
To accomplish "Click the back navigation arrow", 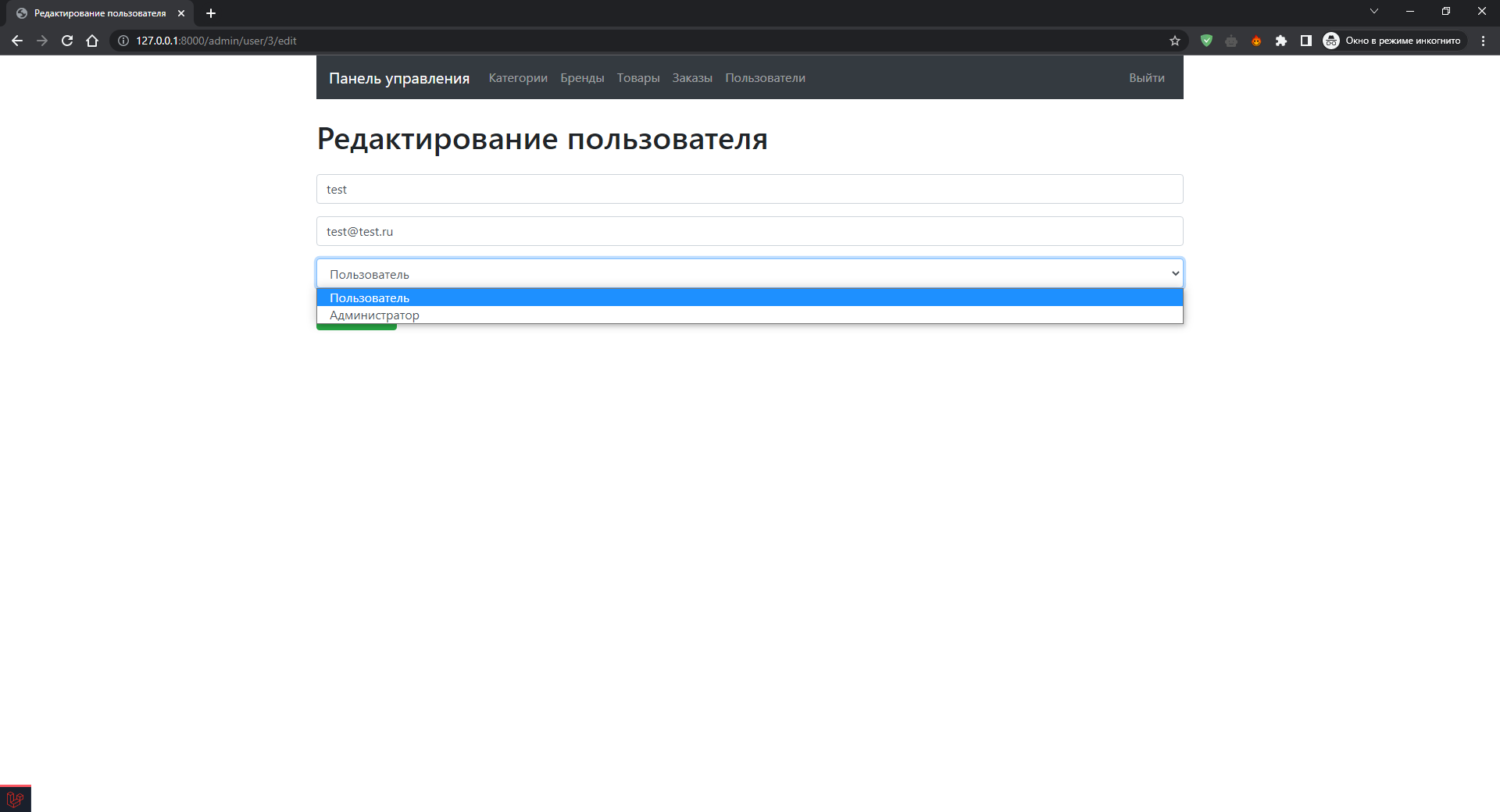I will 17,41.
